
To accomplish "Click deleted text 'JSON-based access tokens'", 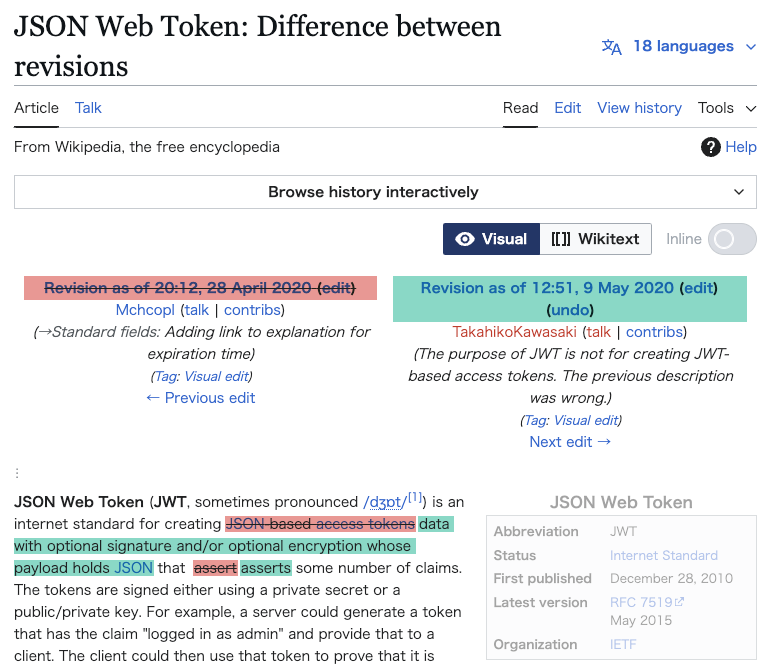I will tap(320, 524).
